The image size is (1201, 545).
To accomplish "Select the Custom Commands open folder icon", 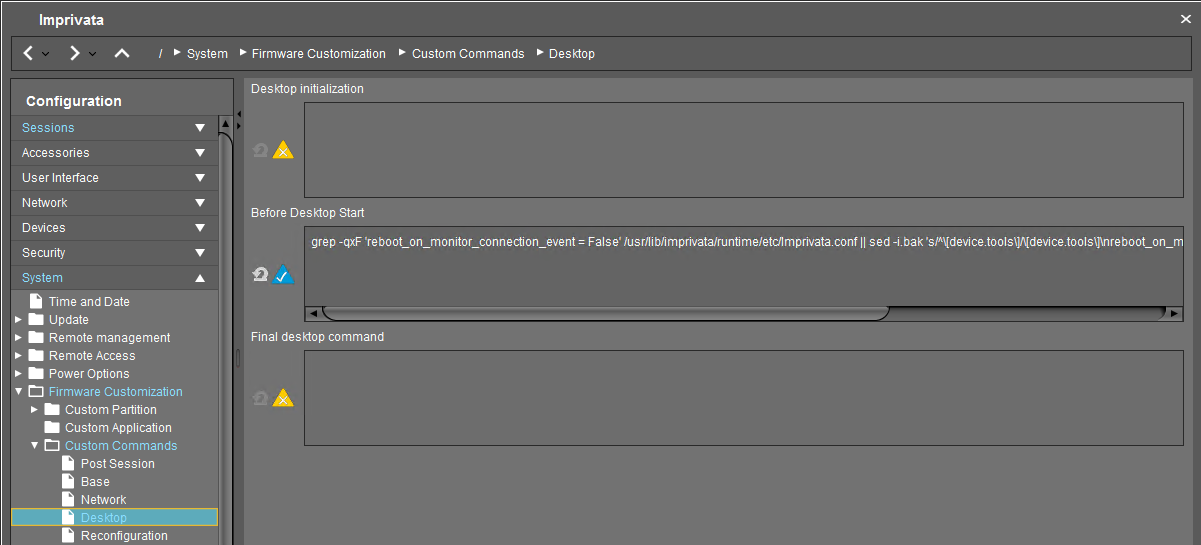I will tap(52, 446).
